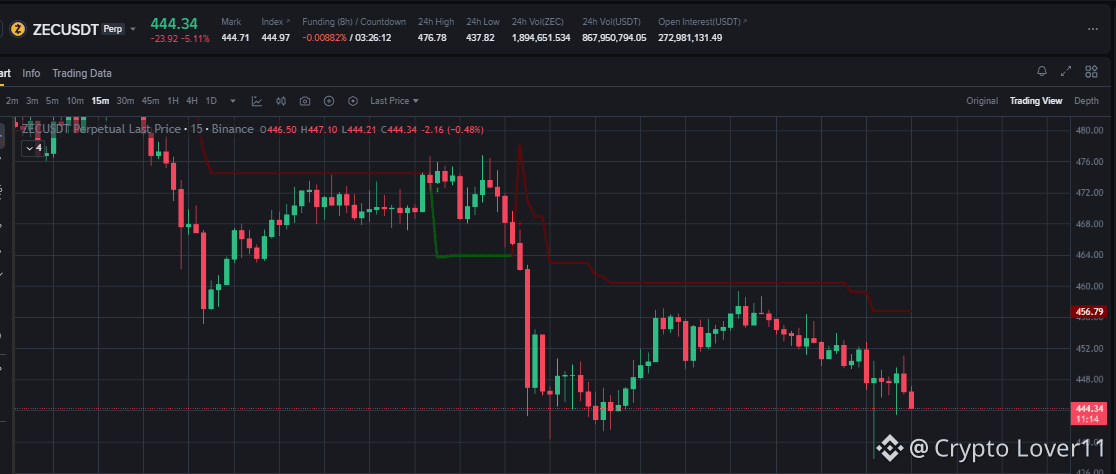Viewport: 1116px width, 474px height.
Task: Open the indicators chart icon in toolbar
Action: [x=257, y=101]
